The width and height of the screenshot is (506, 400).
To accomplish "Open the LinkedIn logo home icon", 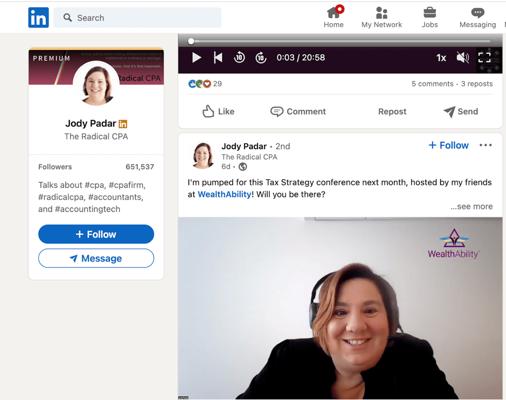I will 38,17.
